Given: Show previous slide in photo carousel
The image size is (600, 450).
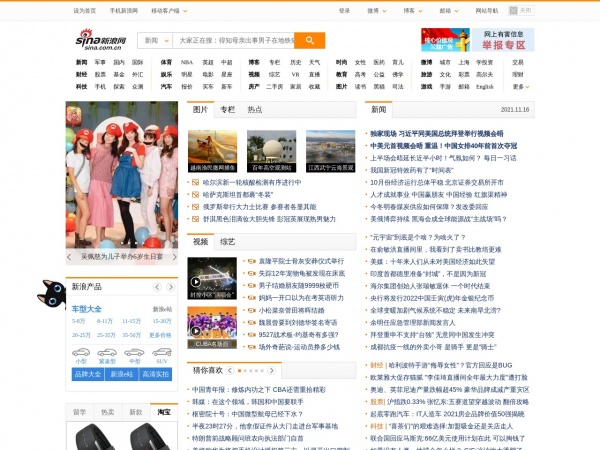Looking at the screenshot, I should click(x=69, y=257).
